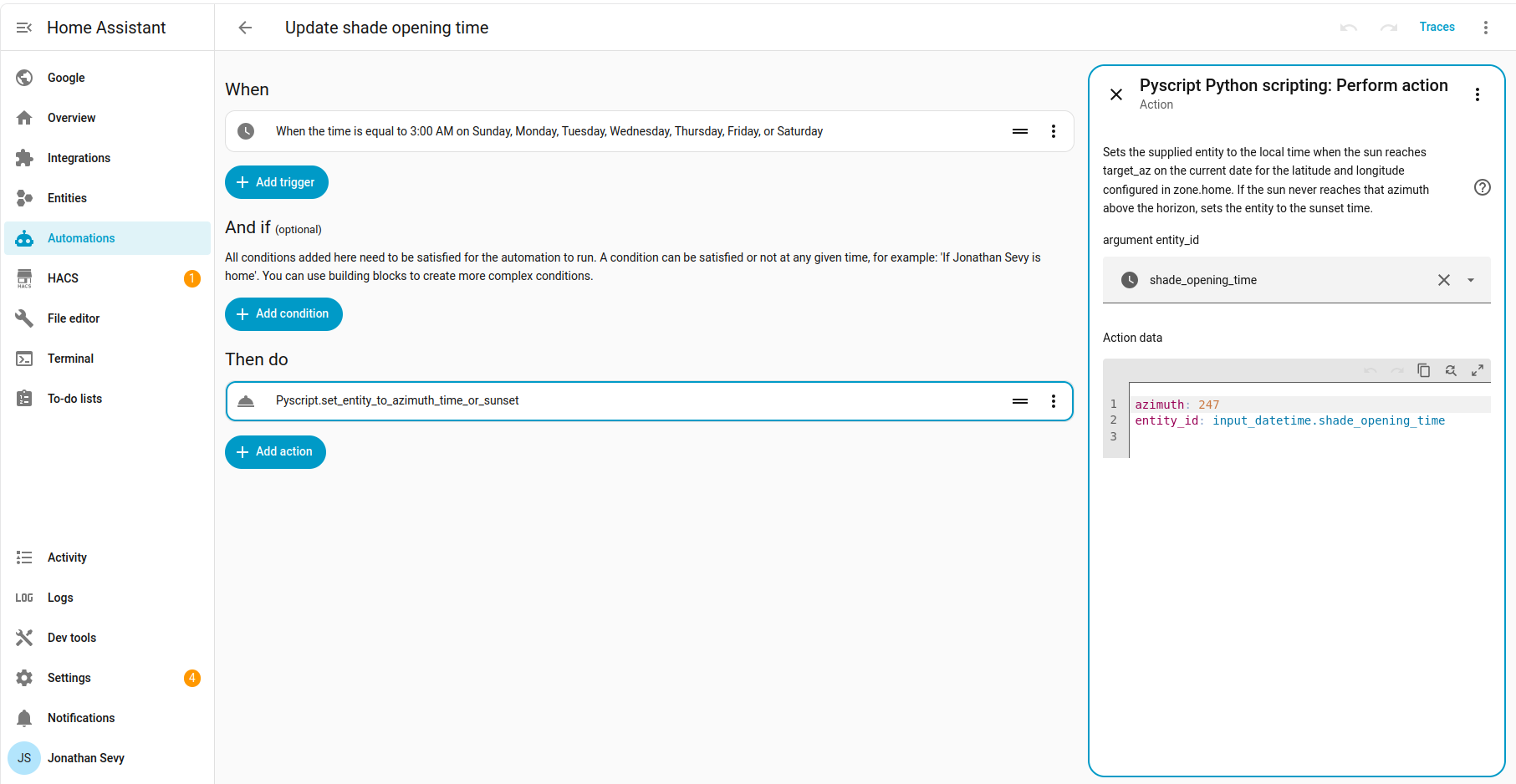Open Jonathan Sevy user profile
Viewport: 1516px width, 784px height.
(x=107, y=758)
